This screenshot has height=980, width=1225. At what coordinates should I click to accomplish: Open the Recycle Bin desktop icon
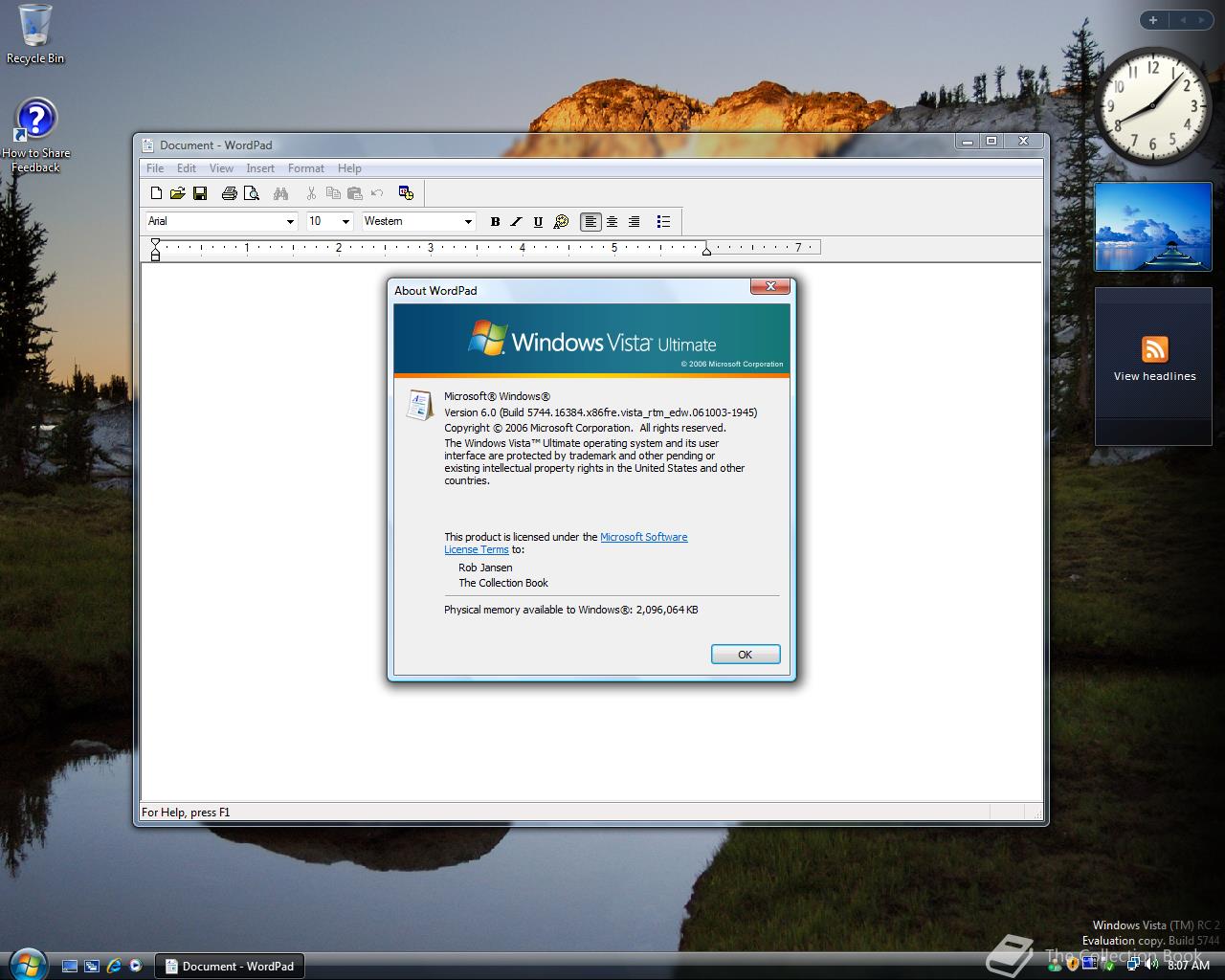pyautogui.click(x=35, y=34)
